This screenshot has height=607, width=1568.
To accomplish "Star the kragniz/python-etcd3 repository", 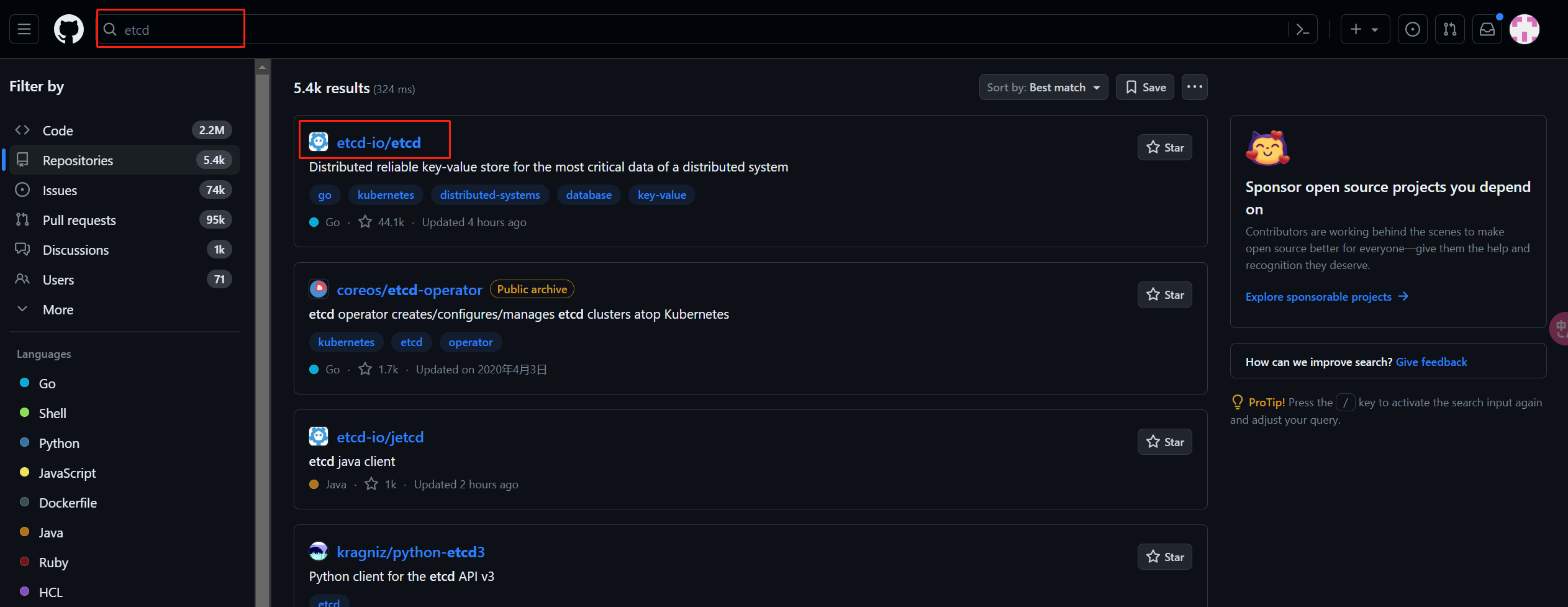I will (x=1164, y=557).
